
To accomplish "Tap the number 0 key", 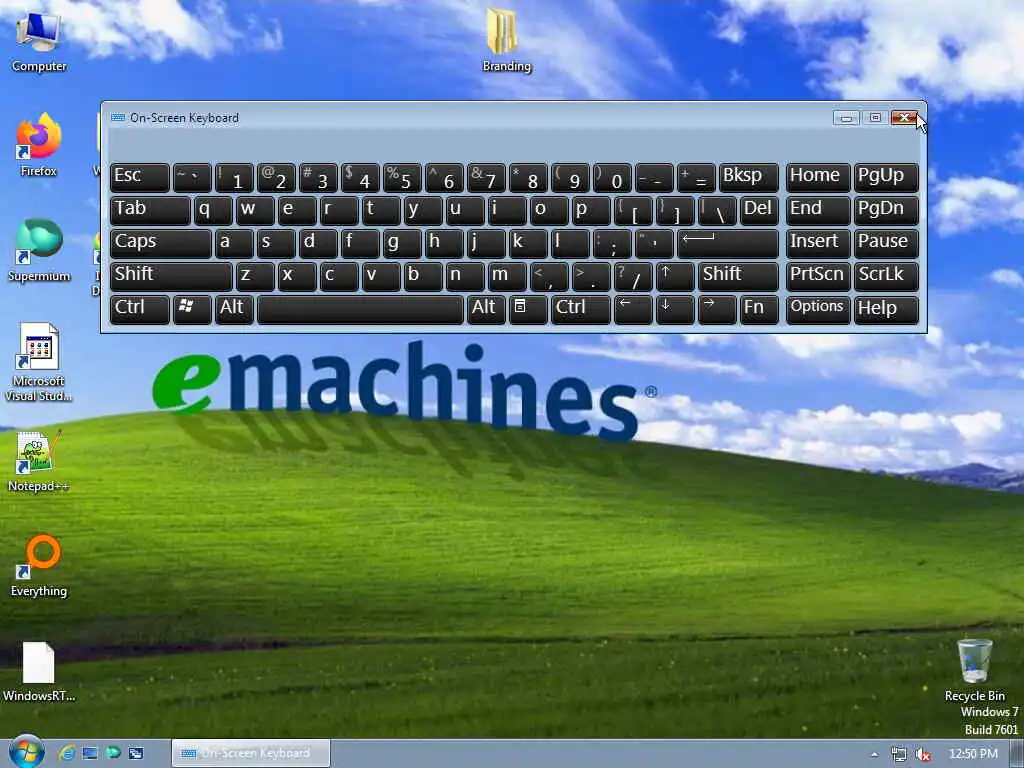I will tap(612, 178).
